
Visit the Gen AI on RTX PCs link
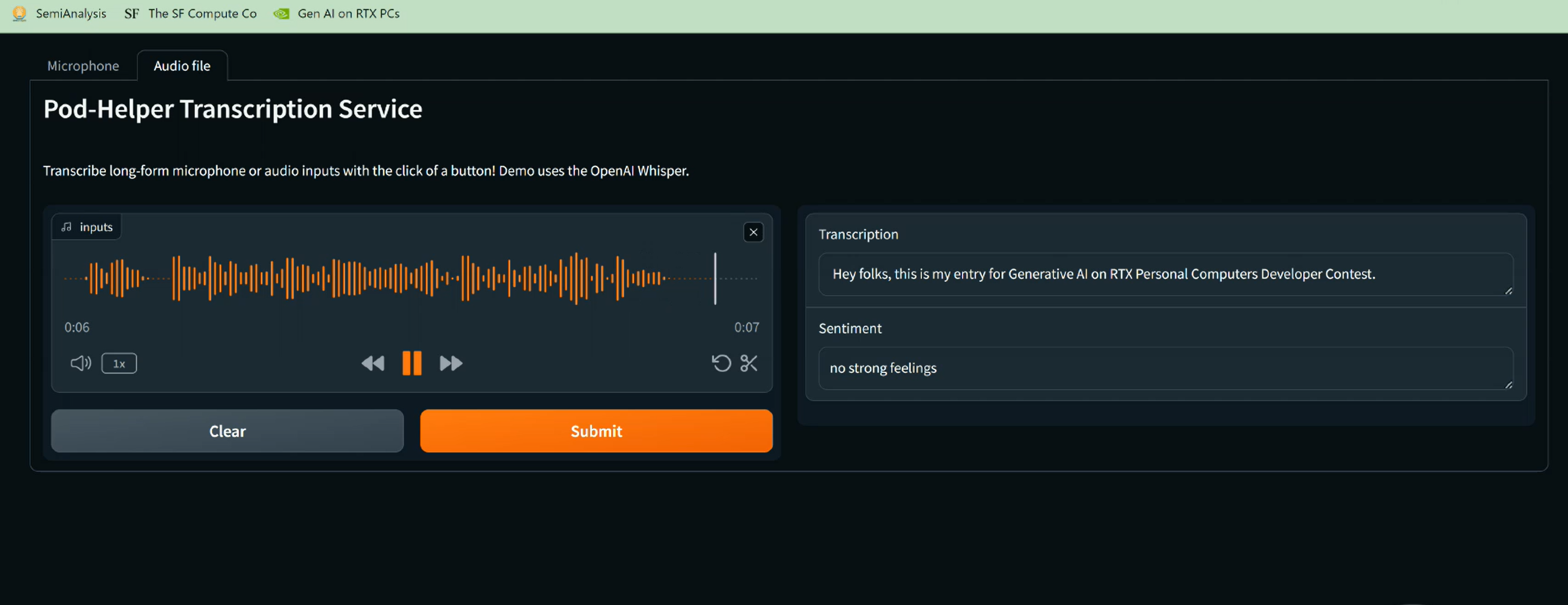[348, 13]
